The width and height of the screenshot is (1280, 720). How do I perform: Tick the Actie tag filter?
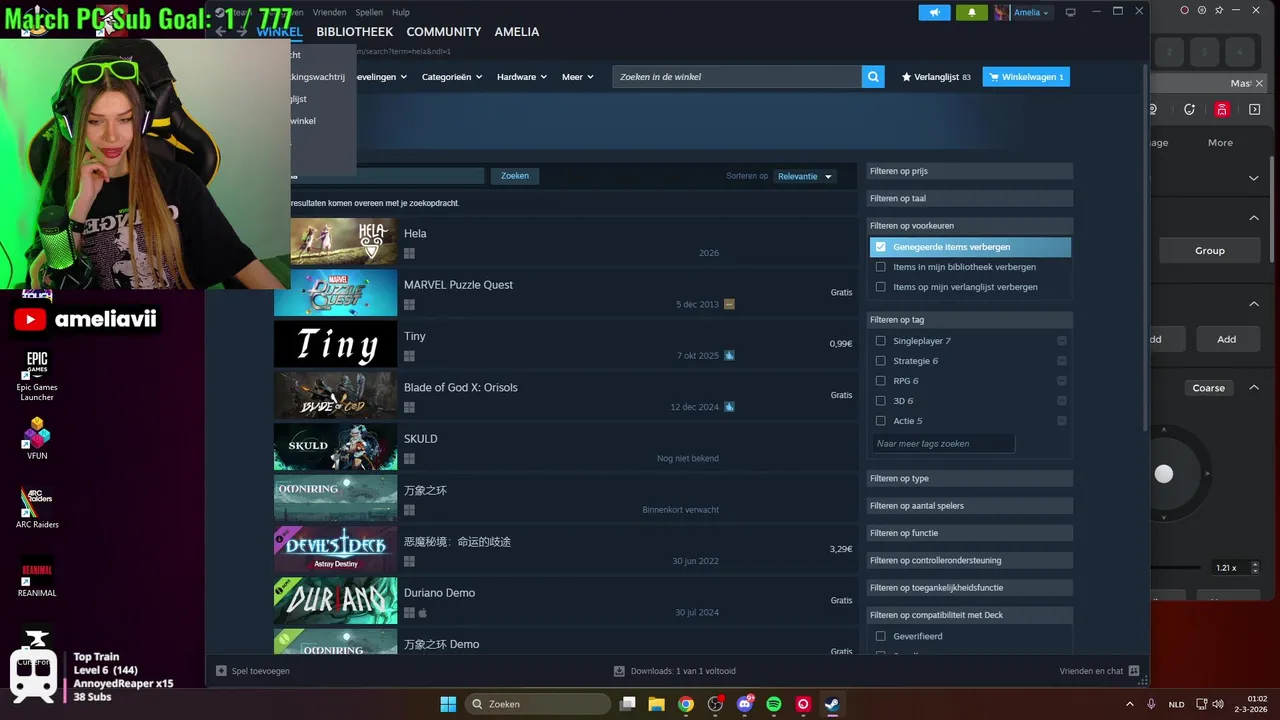click(880, 421)
